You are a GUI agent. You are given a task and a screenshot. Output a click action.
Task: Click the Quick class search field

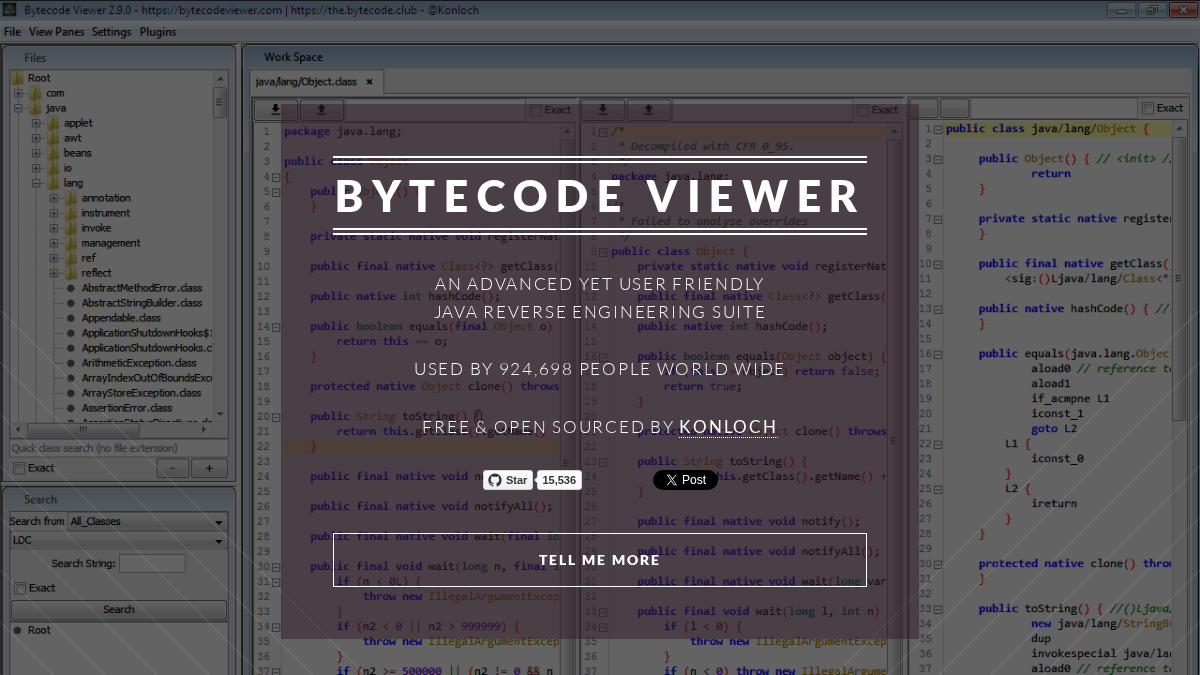coord(118,449)
